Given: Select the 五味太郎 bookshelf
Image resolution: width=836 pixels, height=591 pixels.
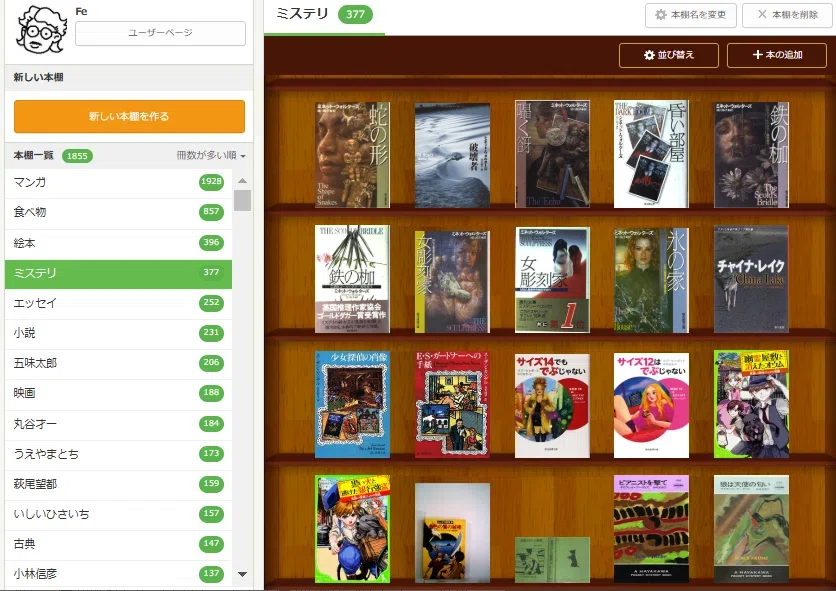Looking at the screenshot, I should pos(118,363).
